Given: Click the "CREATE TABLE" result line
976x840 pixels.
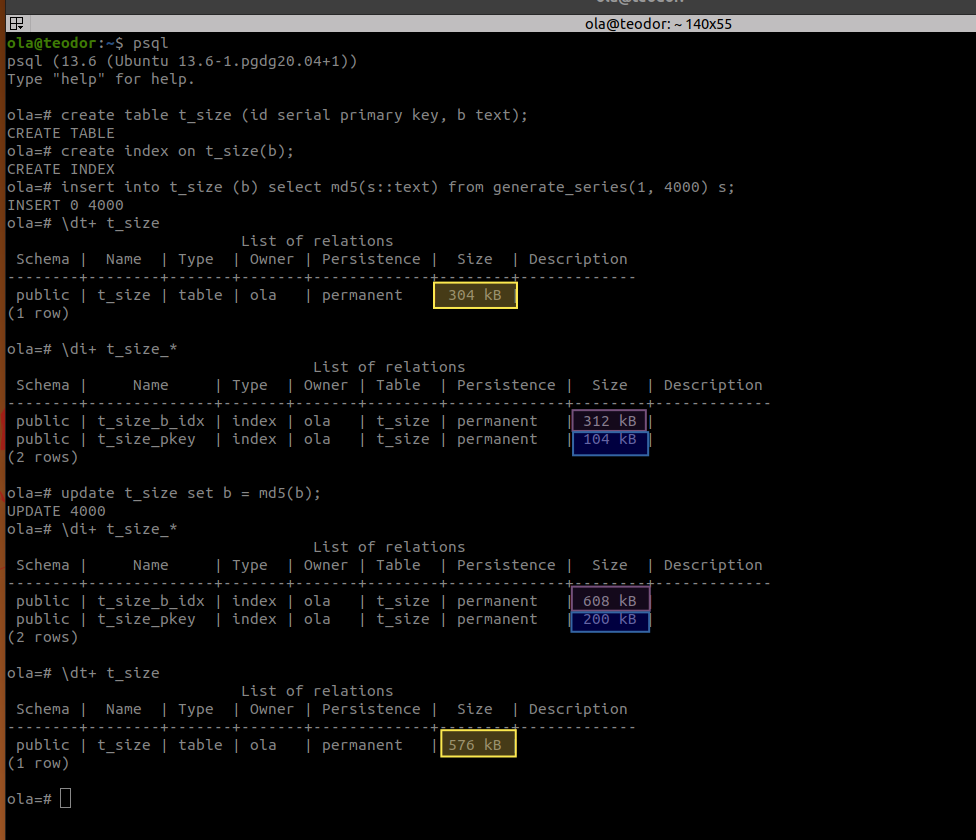Looking at the screenshot, I should pyautogui.click(x=61, y=133).
